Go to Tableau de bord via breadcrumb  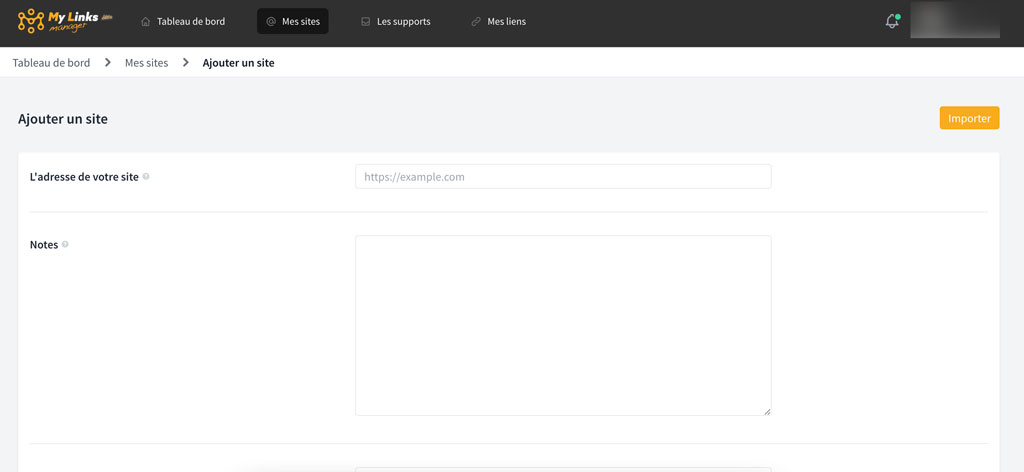coord(51,62)
